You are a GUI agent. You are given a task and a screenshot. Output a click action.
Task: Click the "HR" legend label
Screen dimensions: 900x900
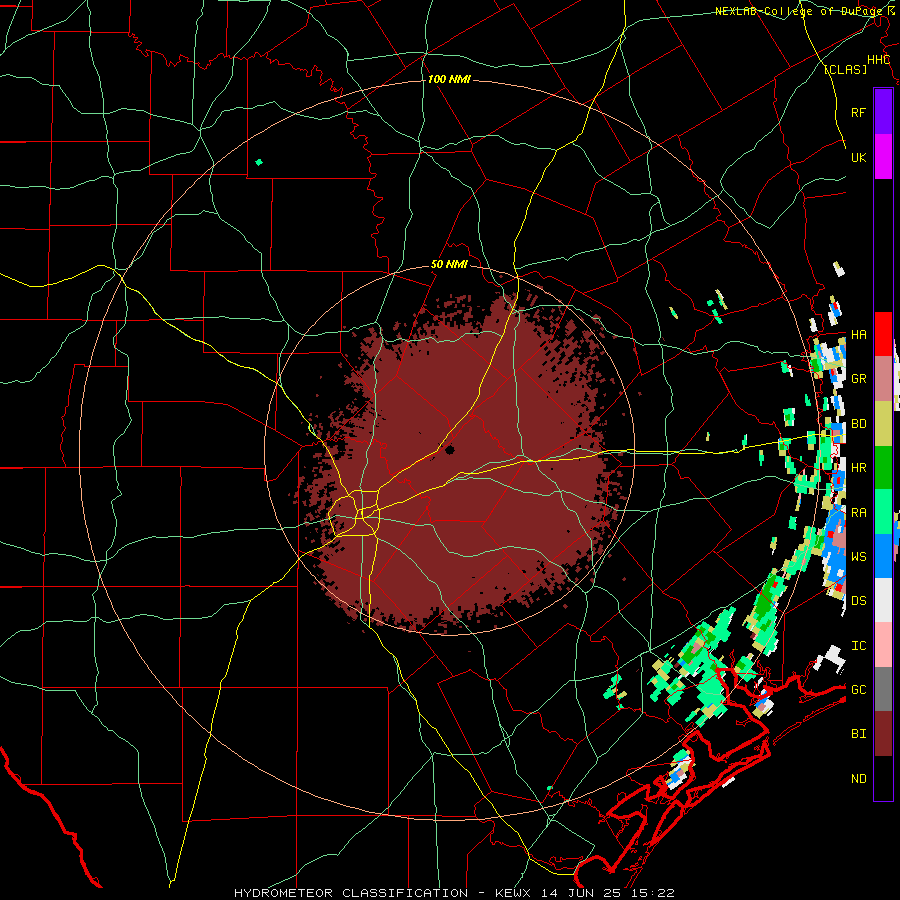point(858,468)
